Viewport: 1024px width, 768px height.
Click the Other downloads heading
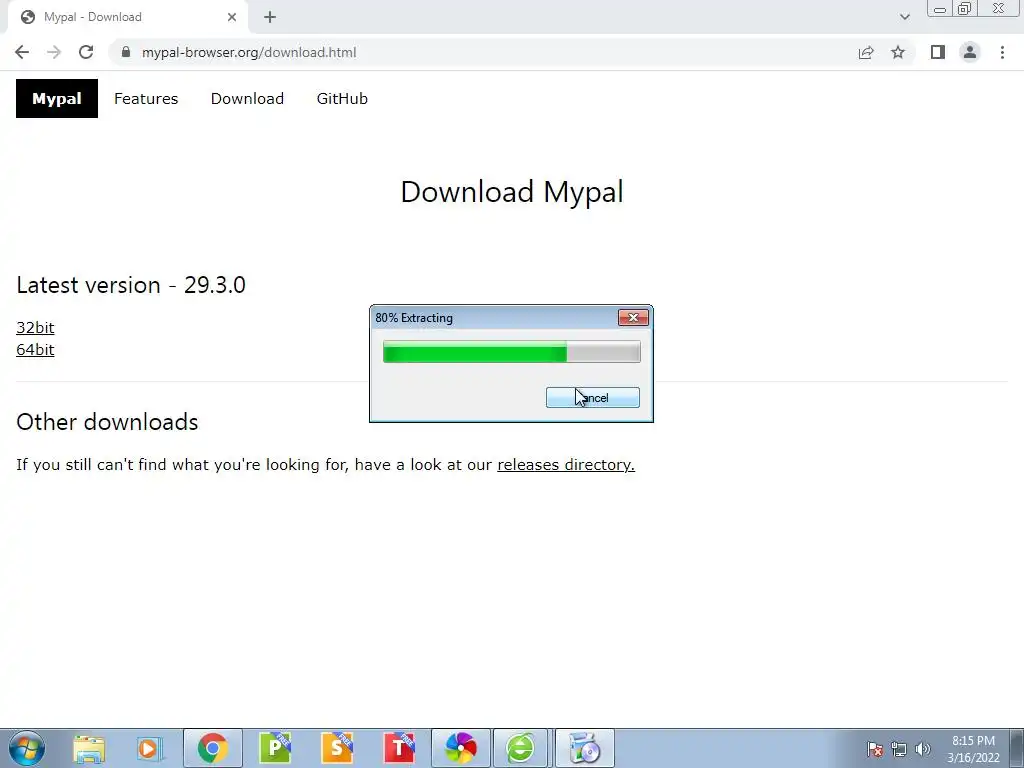[x=107, y=422]
